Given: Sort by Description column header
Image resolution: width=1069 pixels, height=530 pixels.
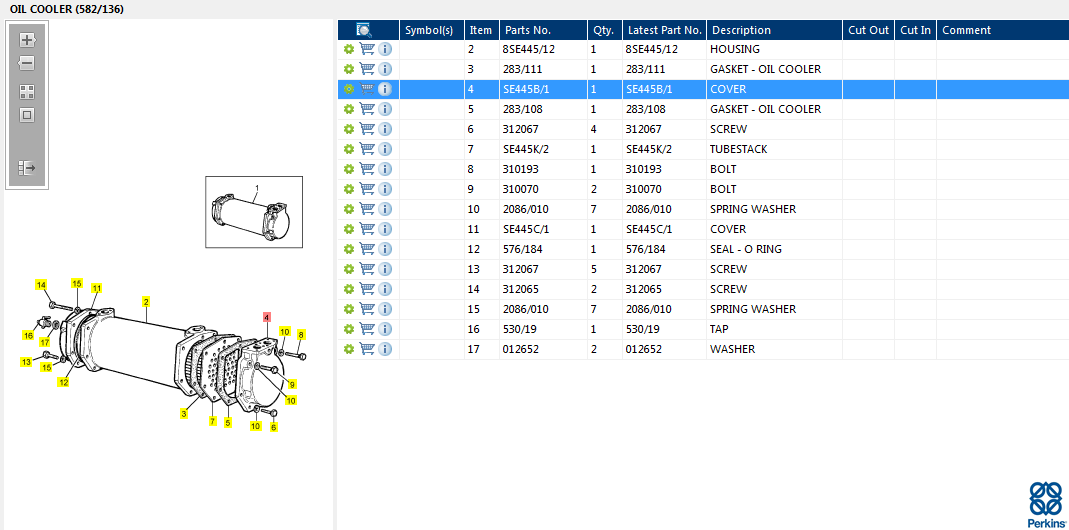Looking at the screenshot, I should pyautogui.click(x=774, y=30).
